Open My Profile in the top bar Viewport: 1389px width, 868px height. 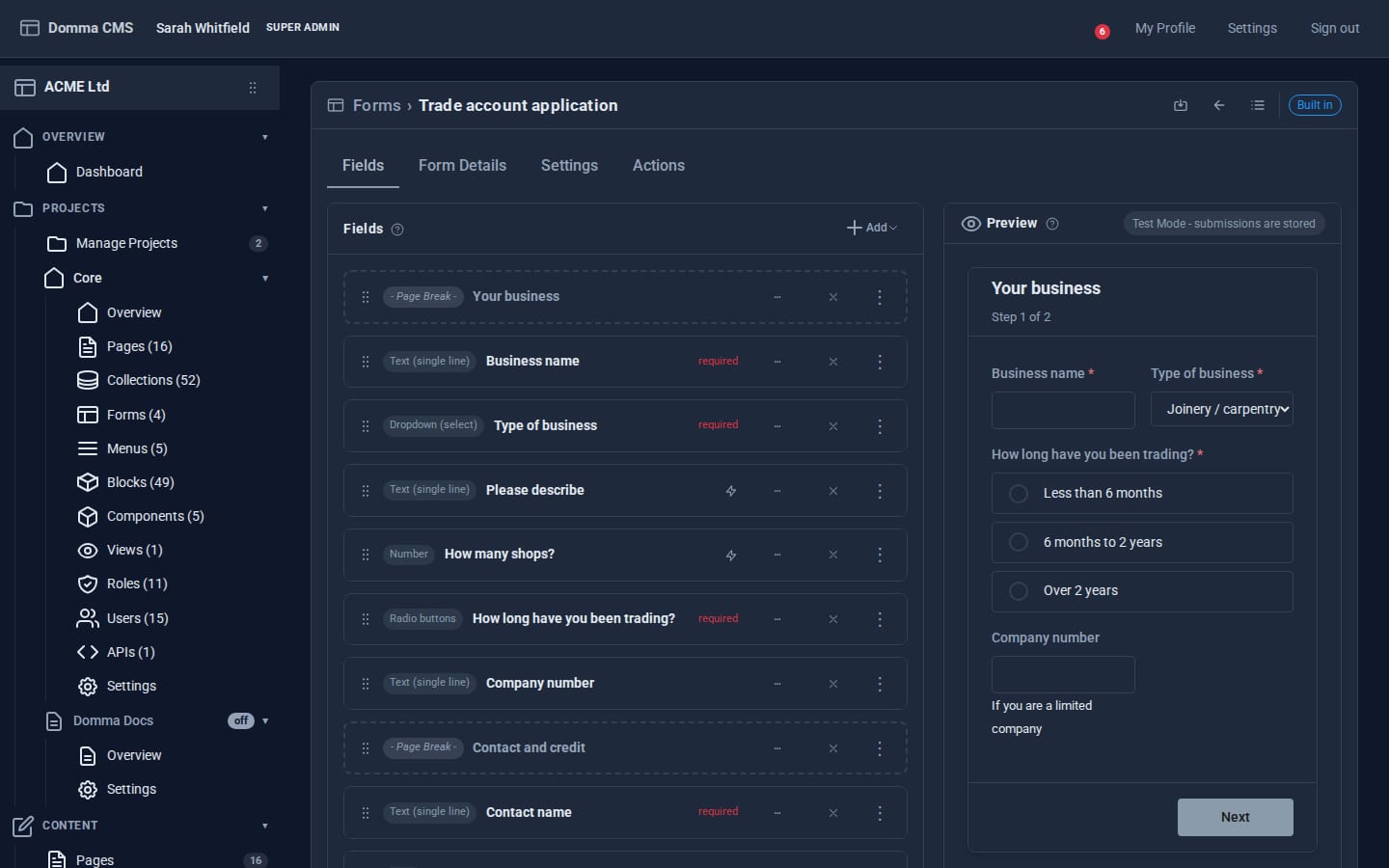(x=1165, y=28)
